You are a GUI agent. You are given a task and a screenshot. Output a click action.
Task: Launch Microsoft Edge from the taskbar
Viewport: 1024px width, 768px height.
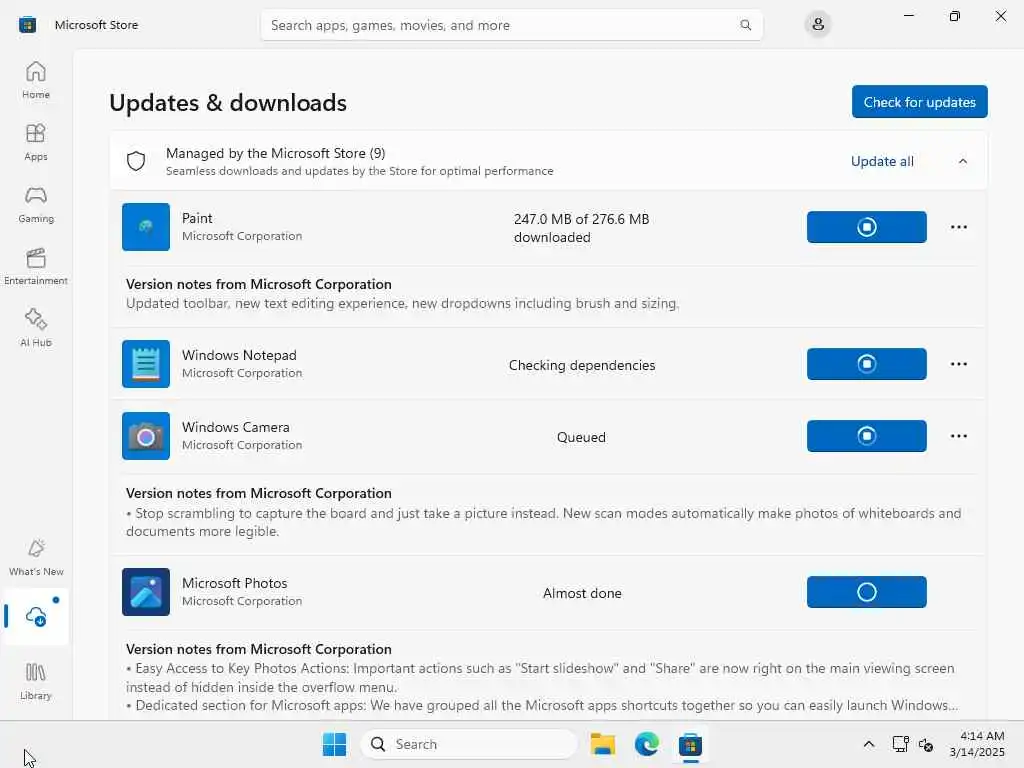coord(647,744)
